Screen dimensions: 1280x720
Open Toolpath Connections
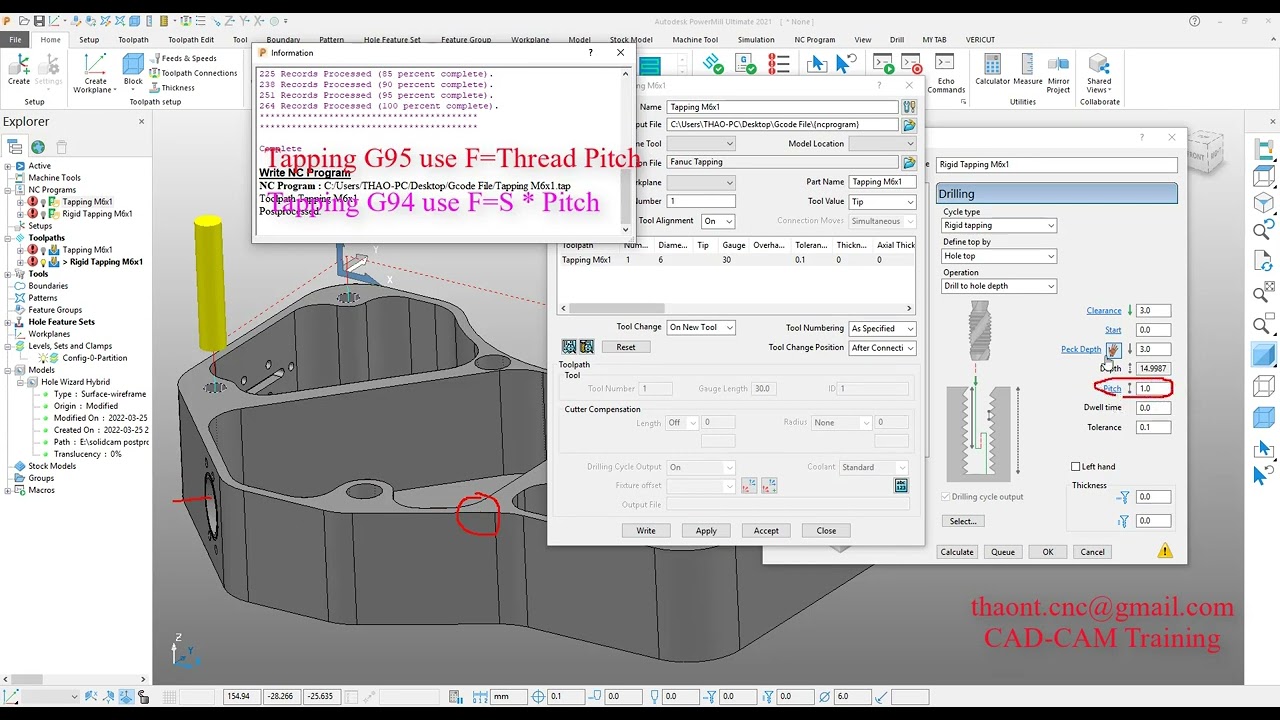click(193, 73)
